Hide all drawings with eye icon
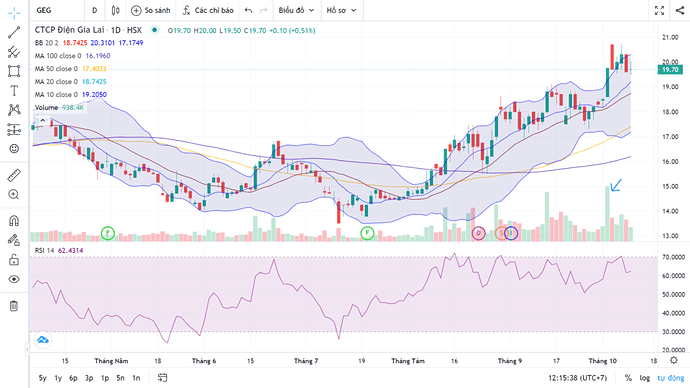This screenshot has width=690, height=388. coord(14,279)
